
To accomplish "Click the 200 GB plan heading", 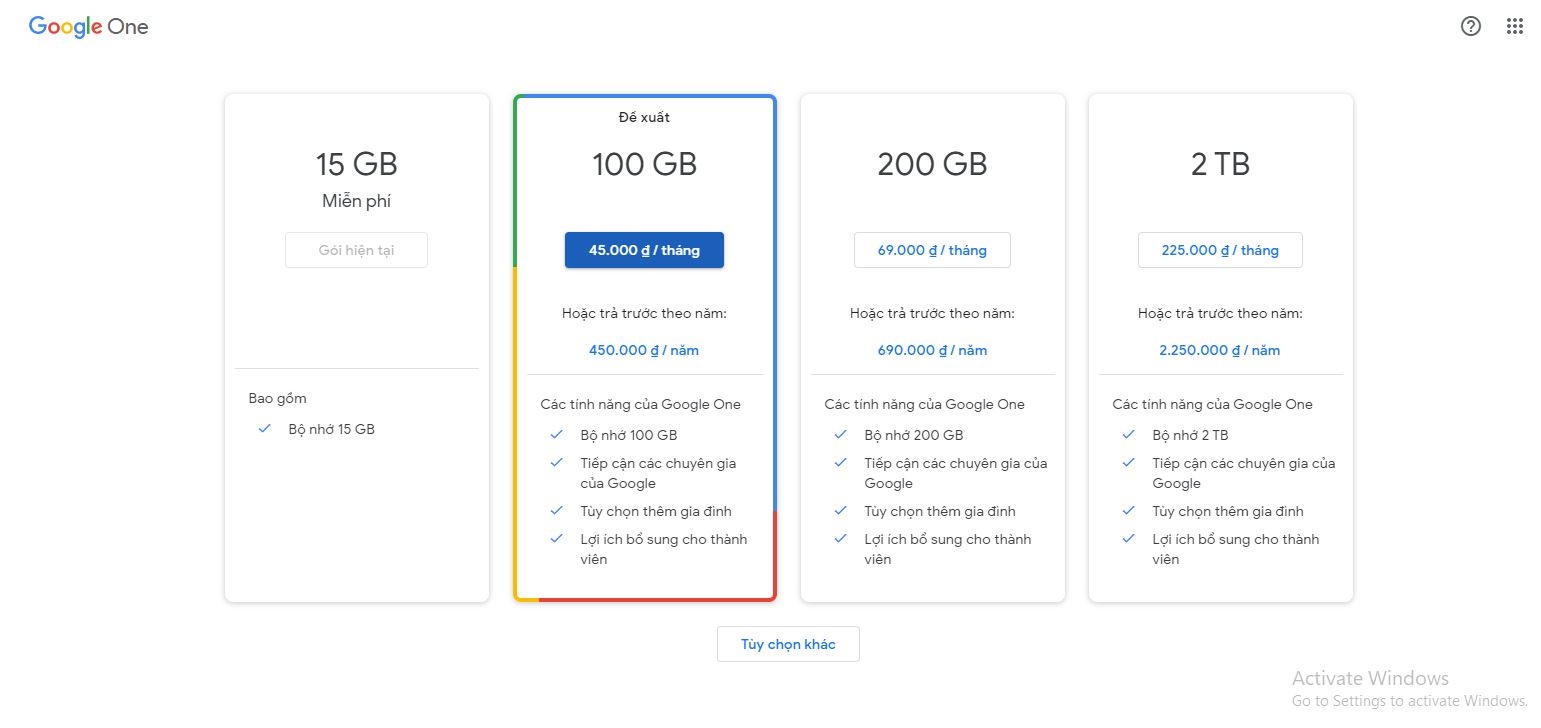I will tap(932, 164).
